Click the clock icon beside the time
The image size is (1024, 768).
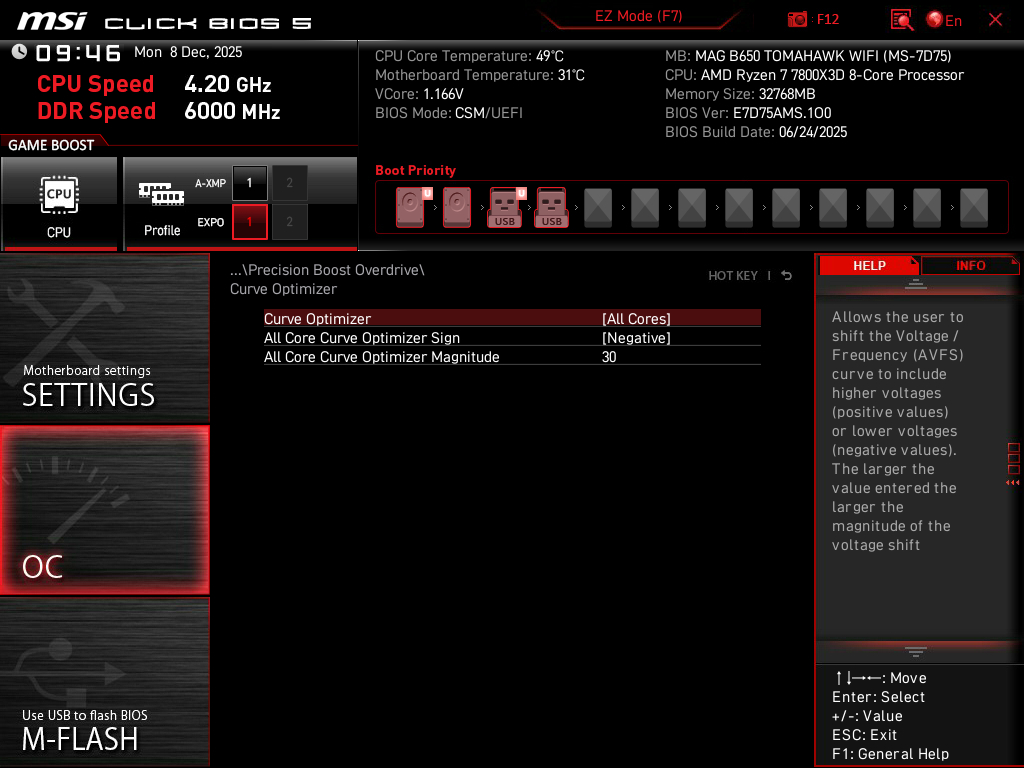click(x=19, y=52)
